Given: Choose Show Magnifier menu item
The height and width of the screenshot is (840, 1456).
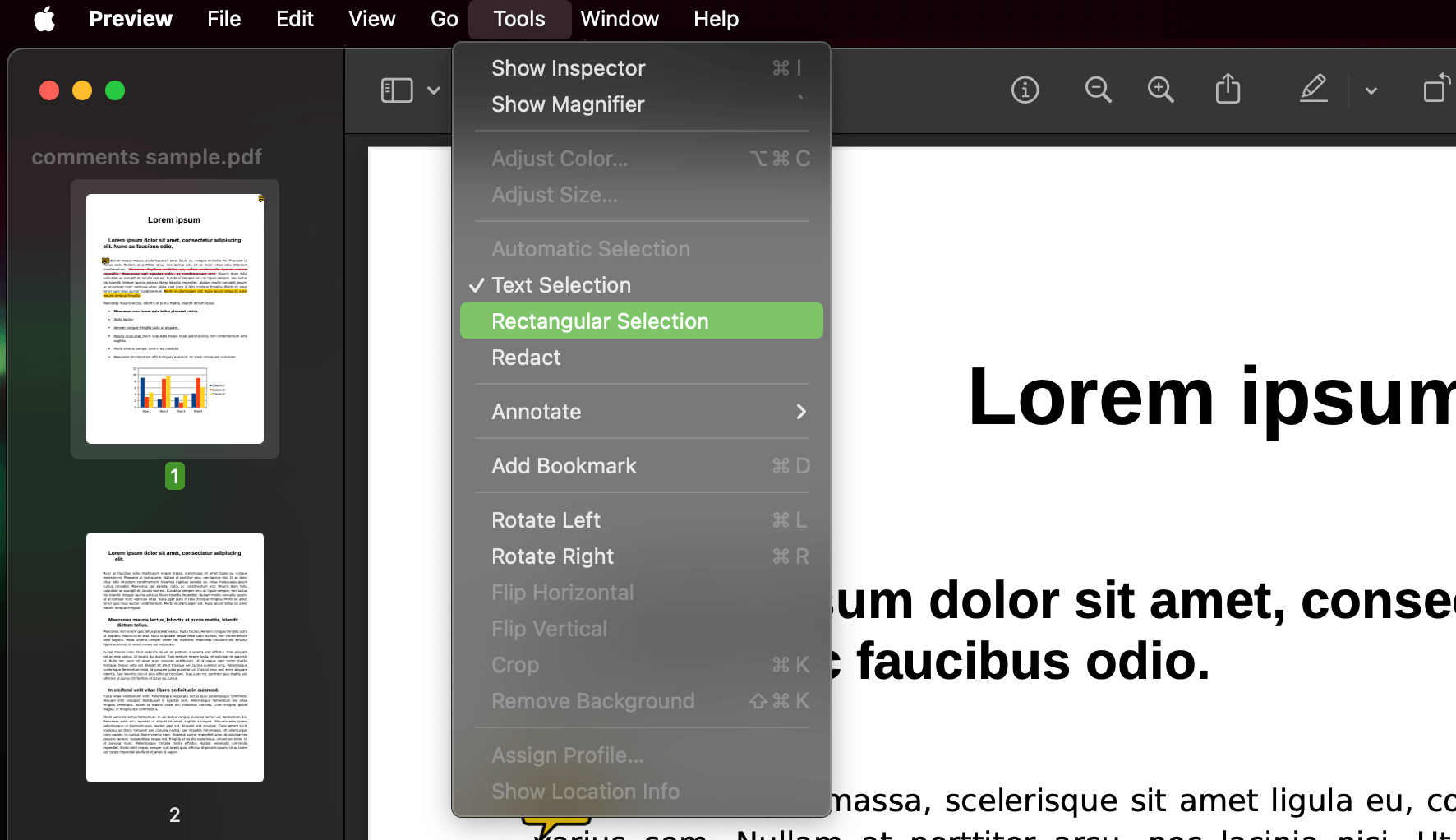Looking at the screenshot, I should pos(642,104).
